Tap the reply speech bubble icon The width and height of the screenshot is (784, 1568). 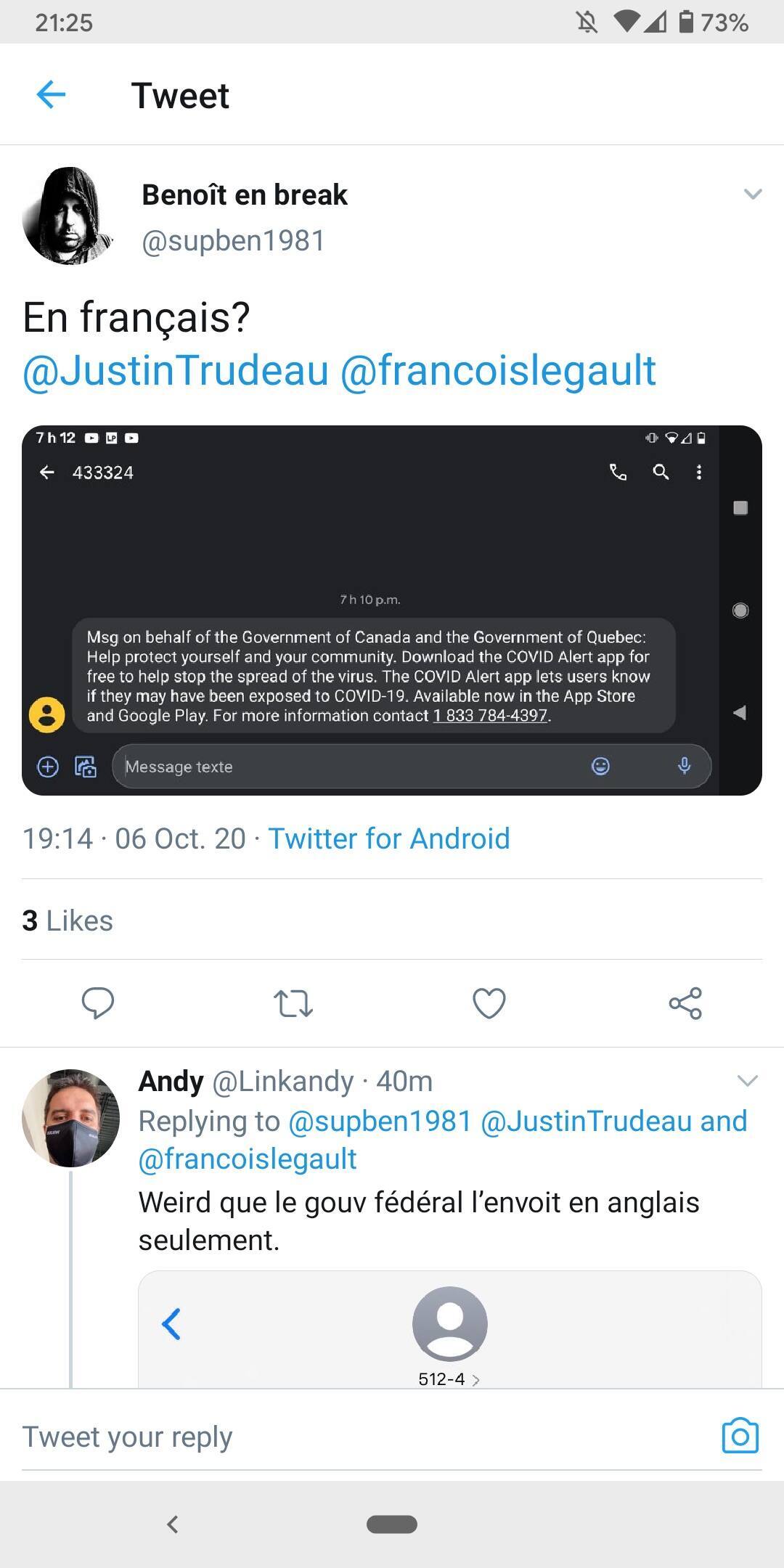click(98, 1003)
